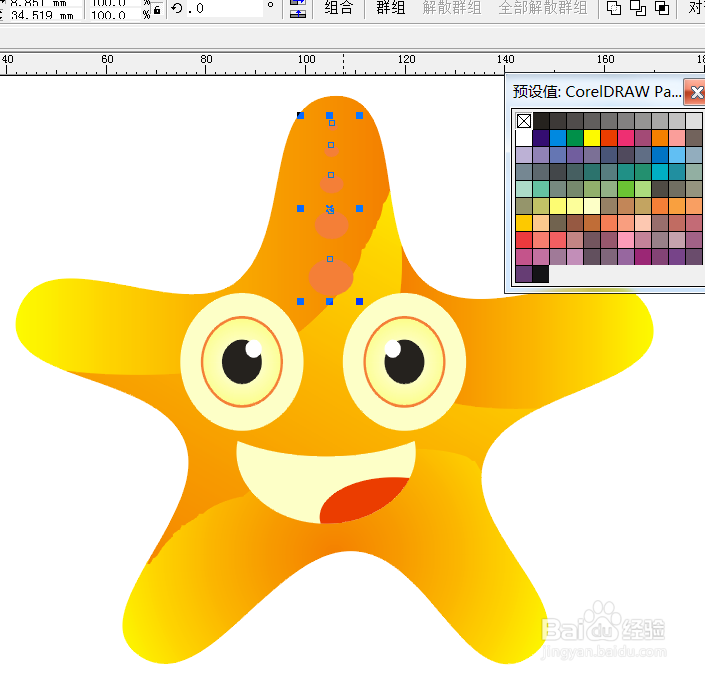705x676 pixels.
Task: Click the 组合 combine button
Action: click(339, 8)
